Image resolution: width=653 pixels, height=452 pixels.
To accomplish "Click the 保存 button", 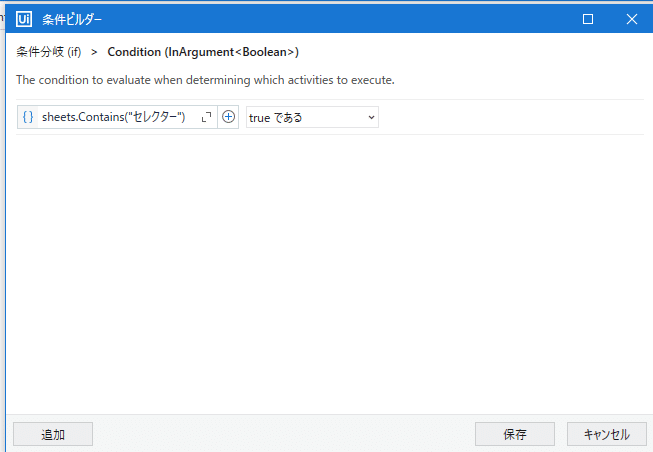I will (x=515, y=434).
